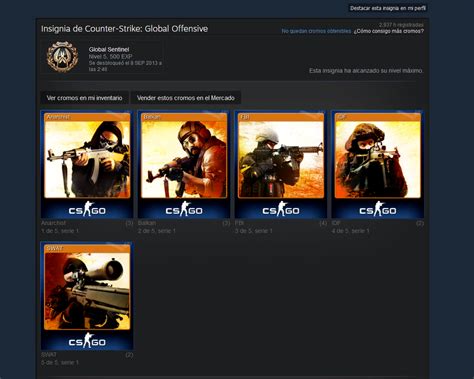Click 'Vender estos cromos en el Mercado'
Image resolution: width=474 pixels, height=379 pixels.
tap(186, 98)
